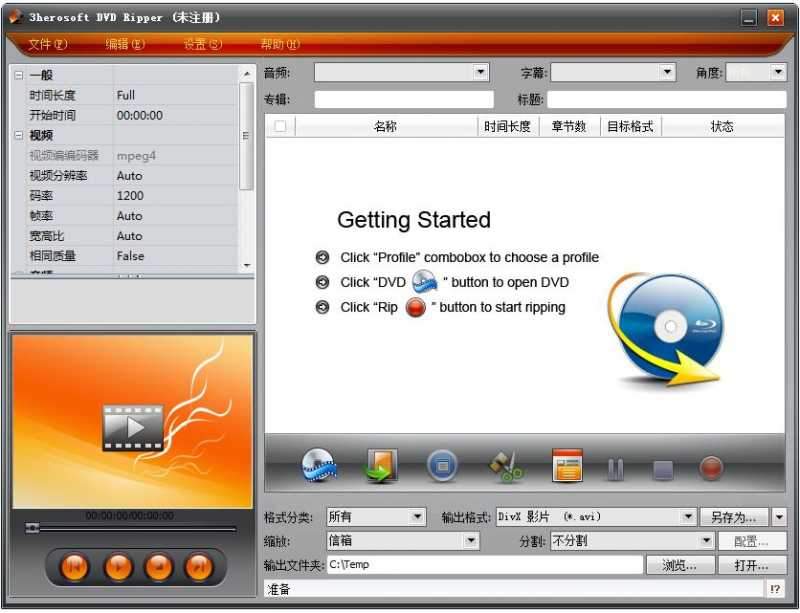Click the next-track playback control

200,566
